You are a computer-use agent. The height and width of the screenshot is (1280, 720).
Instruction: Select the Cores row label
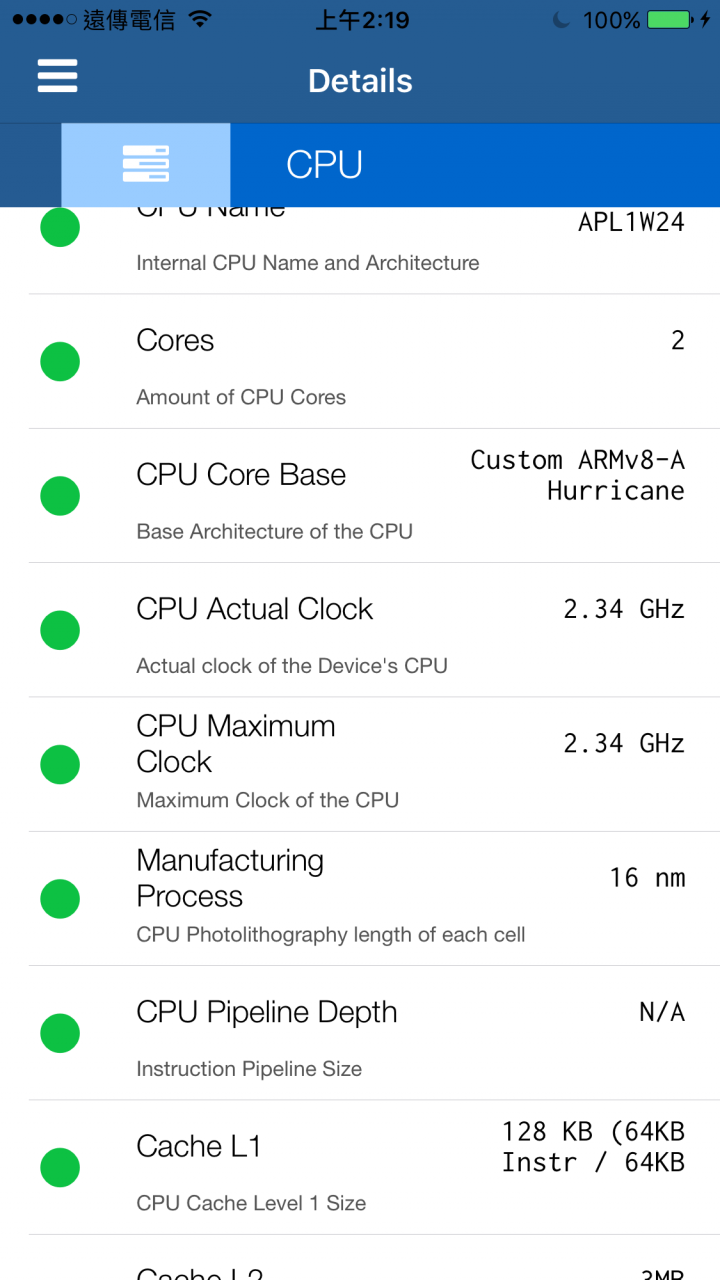175,341
